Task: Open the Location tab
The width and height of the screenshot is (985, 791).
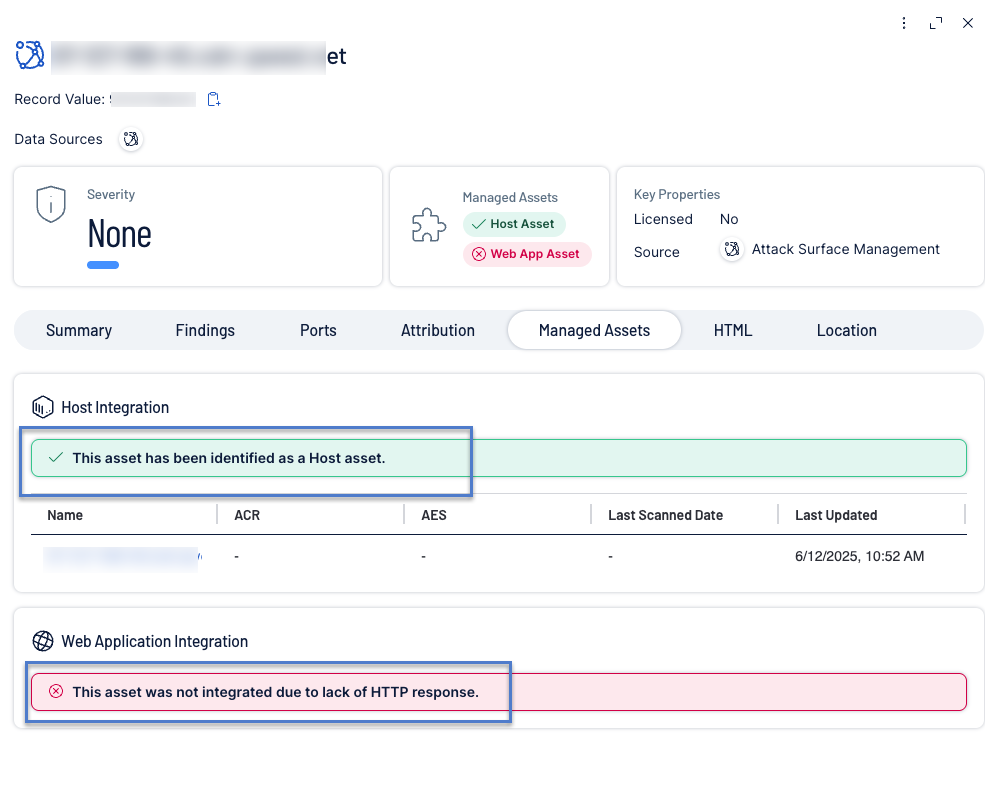Action: pyautogui.click(x=846, y=330)
